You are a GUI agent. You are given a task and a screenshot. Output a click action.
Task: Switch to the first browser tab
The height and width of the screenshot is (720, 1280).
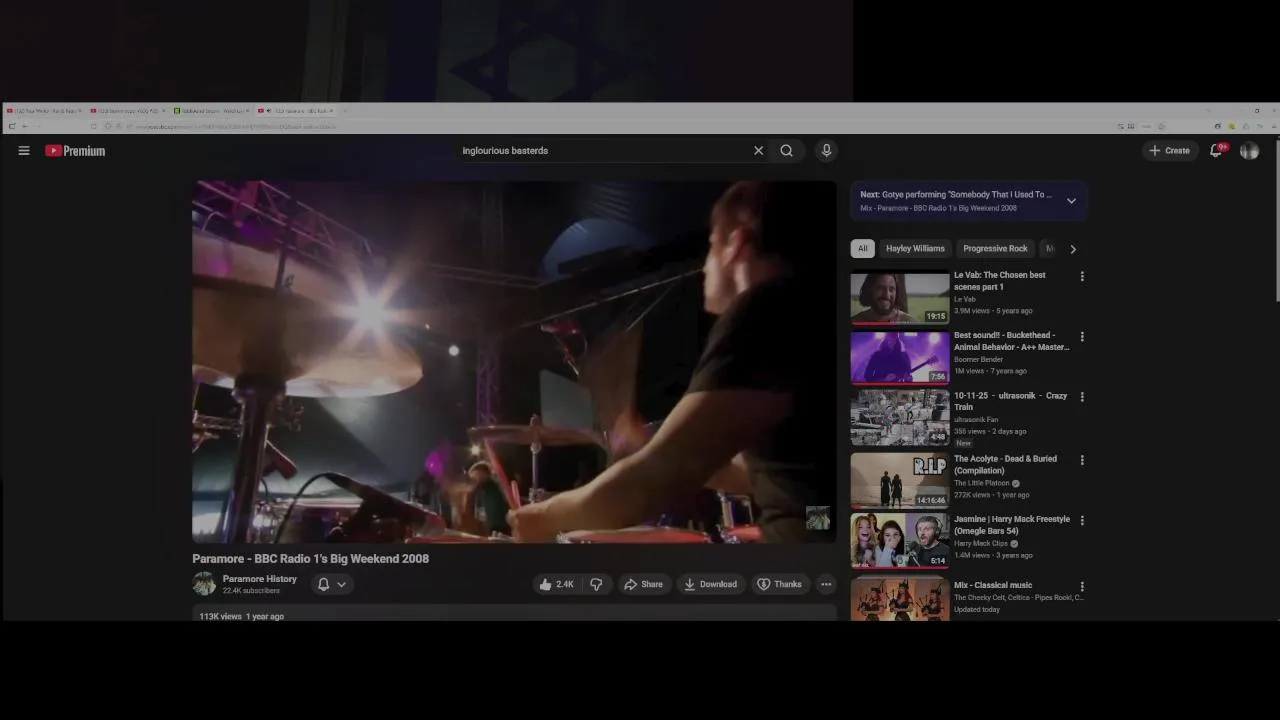click(x=44, y=111)
